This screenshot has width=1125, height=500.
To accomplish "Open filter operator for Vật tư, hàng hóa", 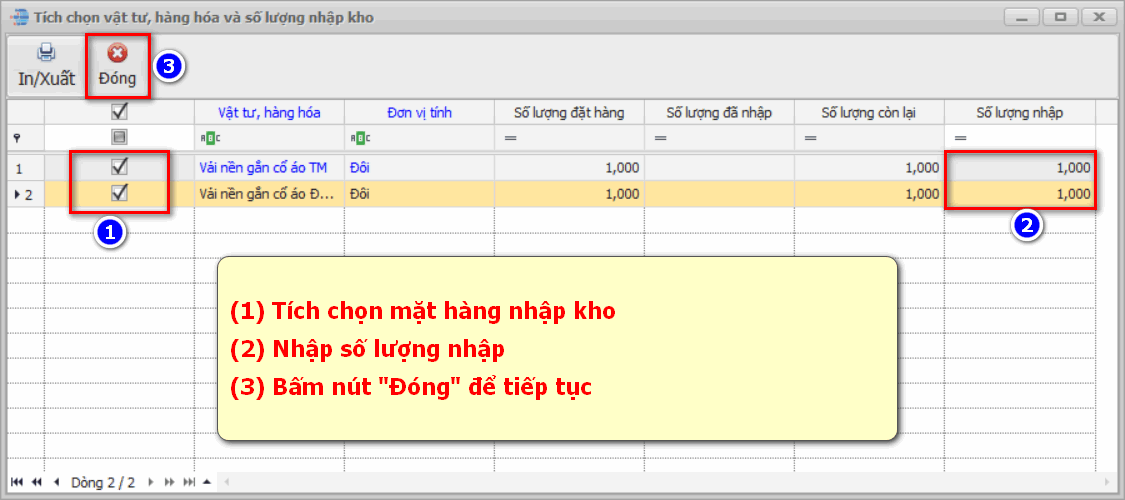I will (x=208, y=137).
